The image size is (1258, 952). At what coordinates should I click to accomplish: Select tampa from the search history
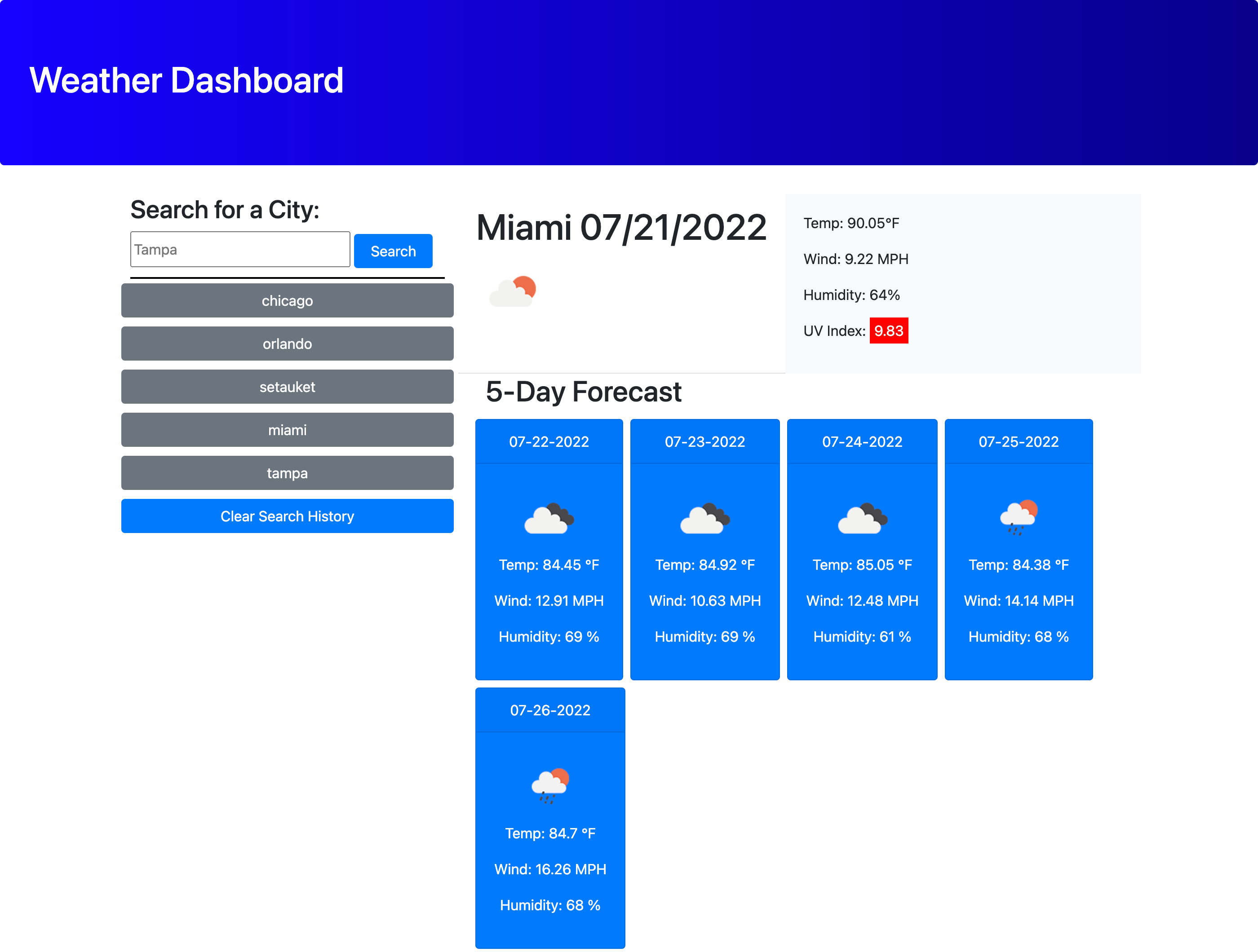(287, 473)
